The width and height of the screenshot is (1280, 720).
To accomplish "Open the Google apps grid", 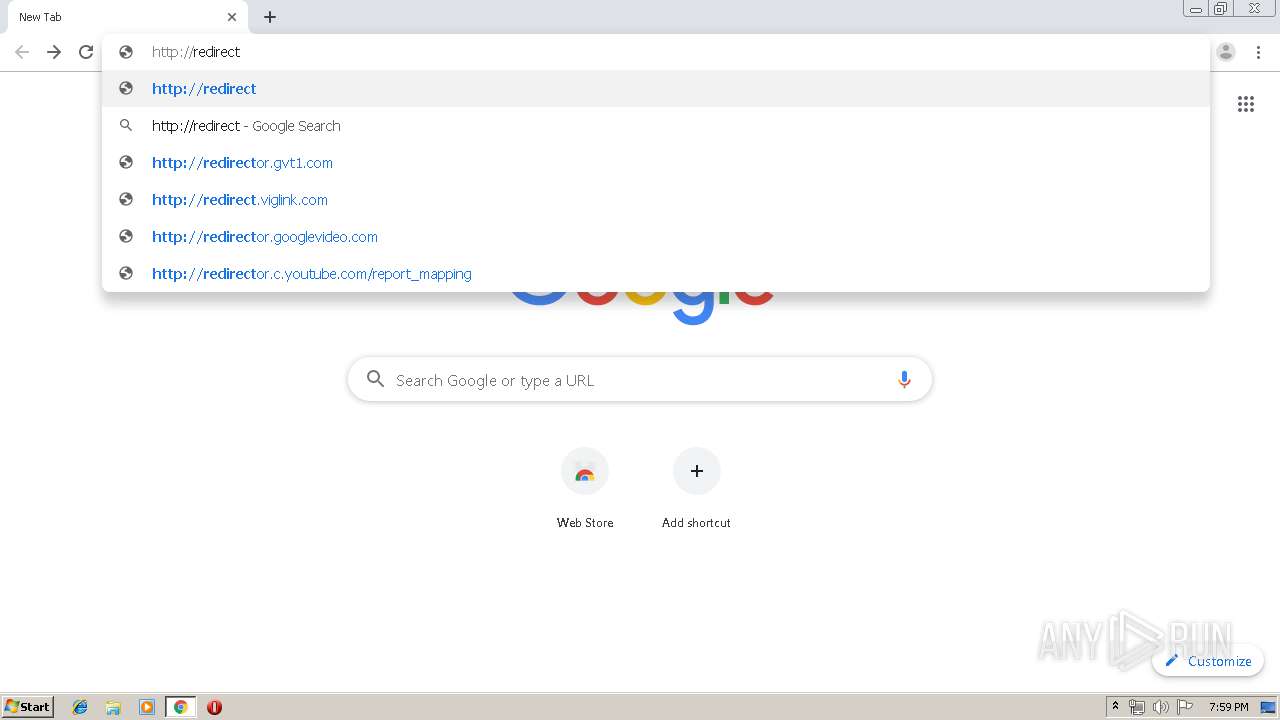I will [x=1246, y=104].
